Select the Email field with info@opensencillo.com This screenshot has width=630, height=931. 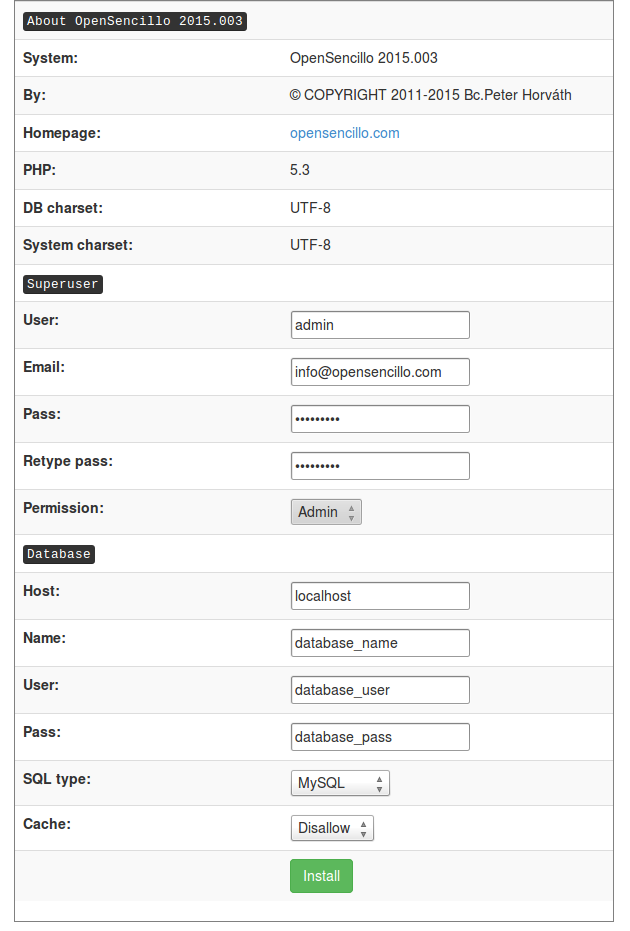(380, 372)
